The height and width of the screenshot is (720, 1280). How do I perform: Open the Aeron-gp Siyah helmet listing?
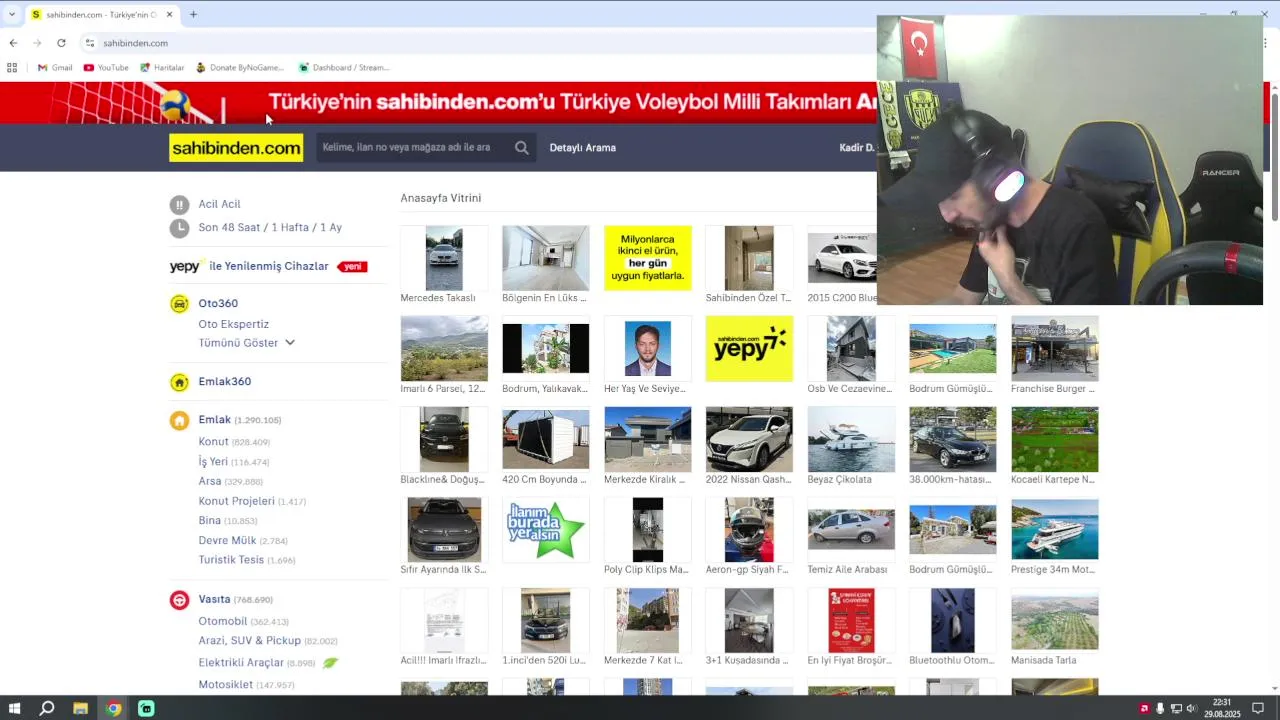coord(749,530)
